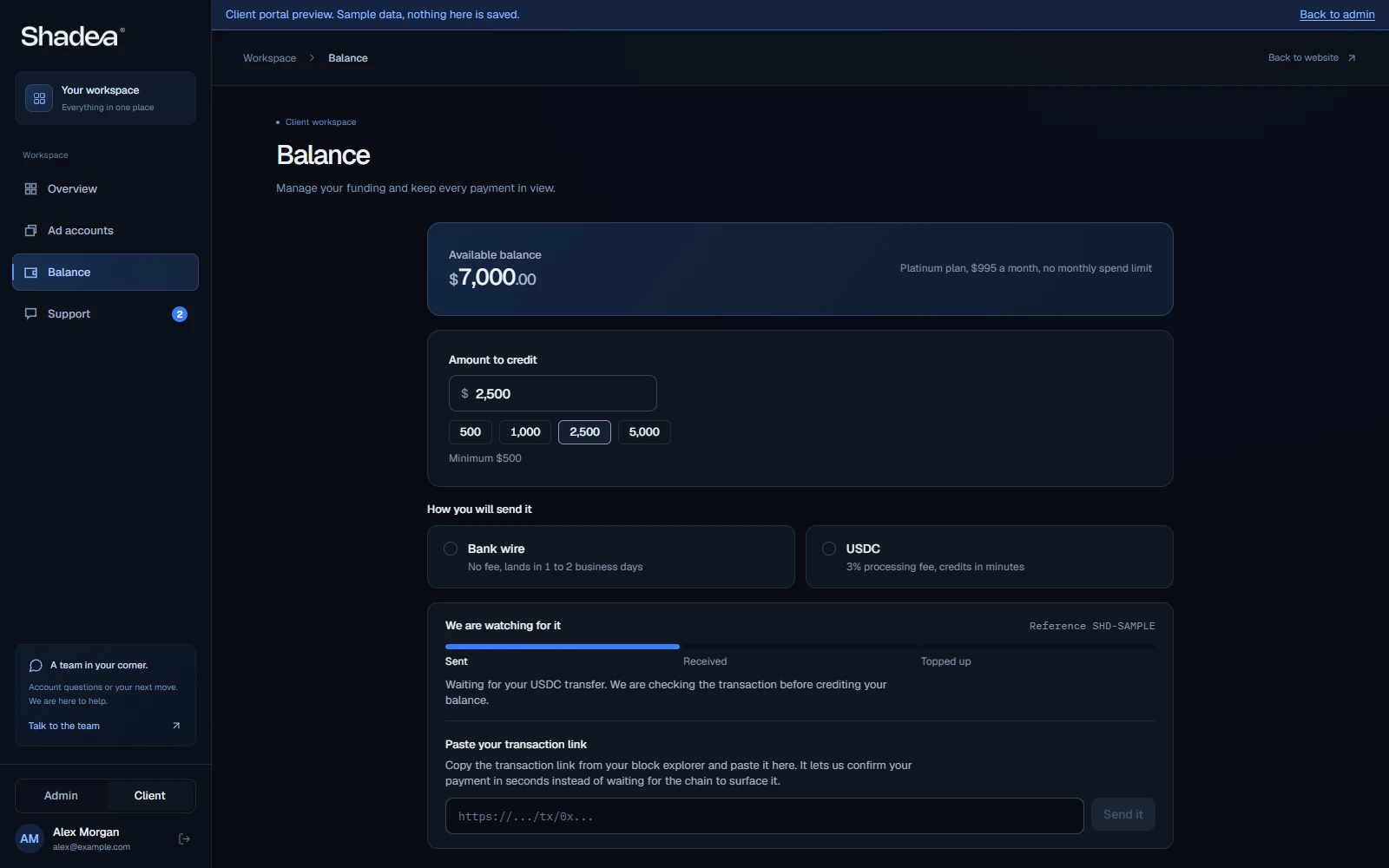This screenshot has height=868, width=1389.
Task: Click the Support unread badge showing 2
Action: click(180, 314)
